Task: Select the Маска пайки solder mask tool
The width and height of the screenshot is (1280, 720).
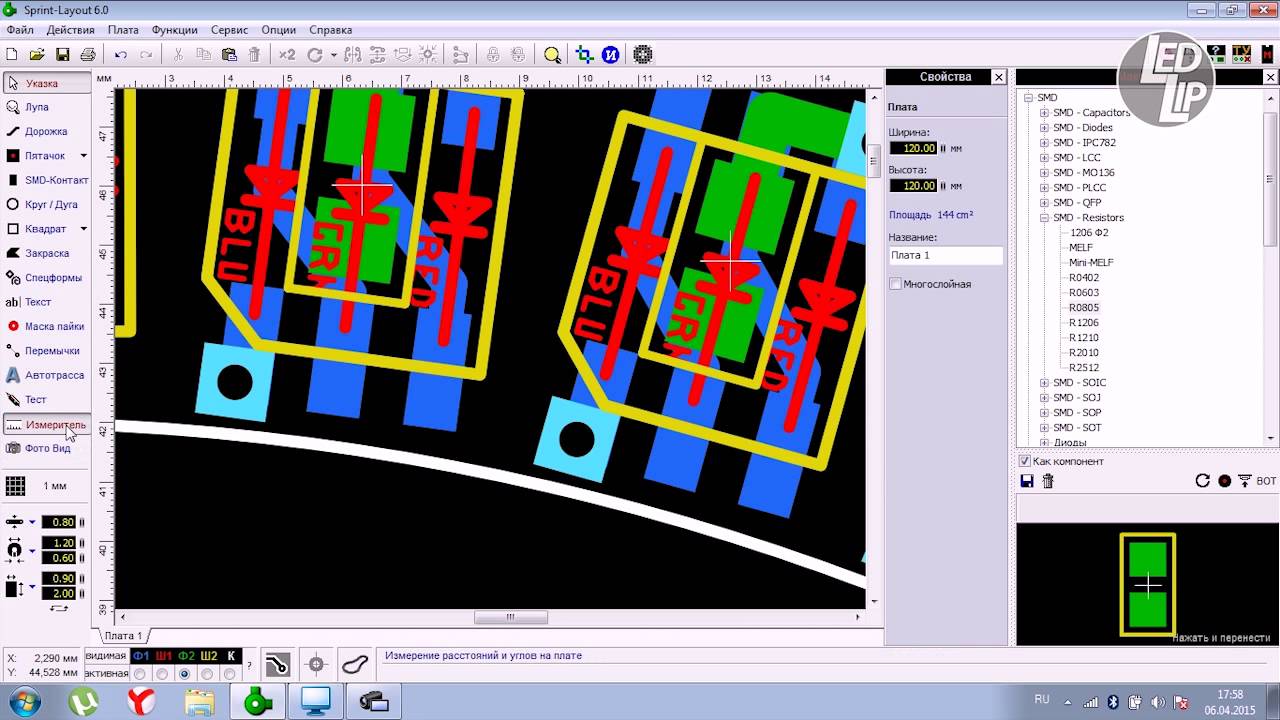Action: tap(46, 326)
